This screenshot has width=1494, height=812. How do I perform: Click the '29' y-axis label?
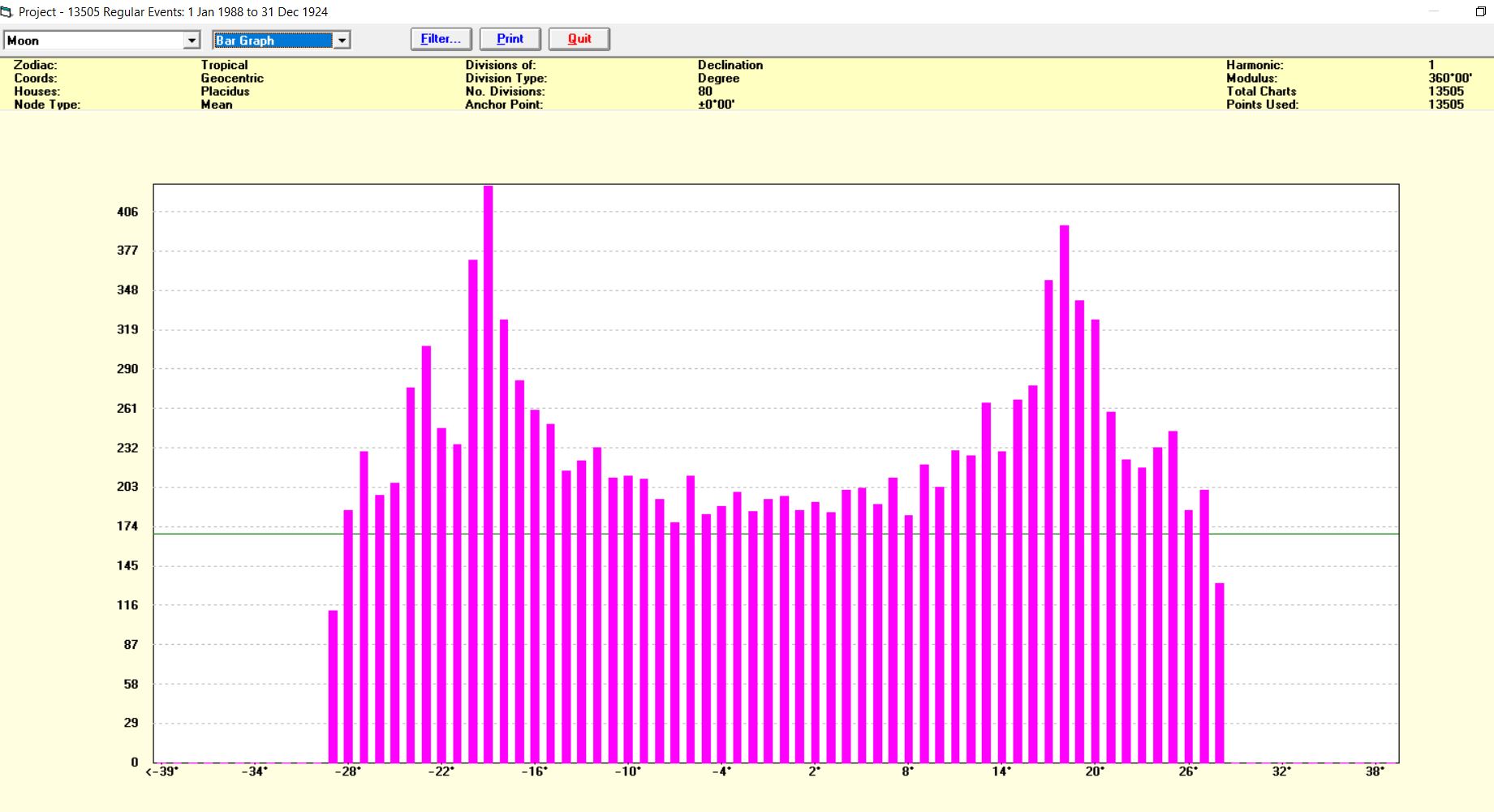(131, 723)
